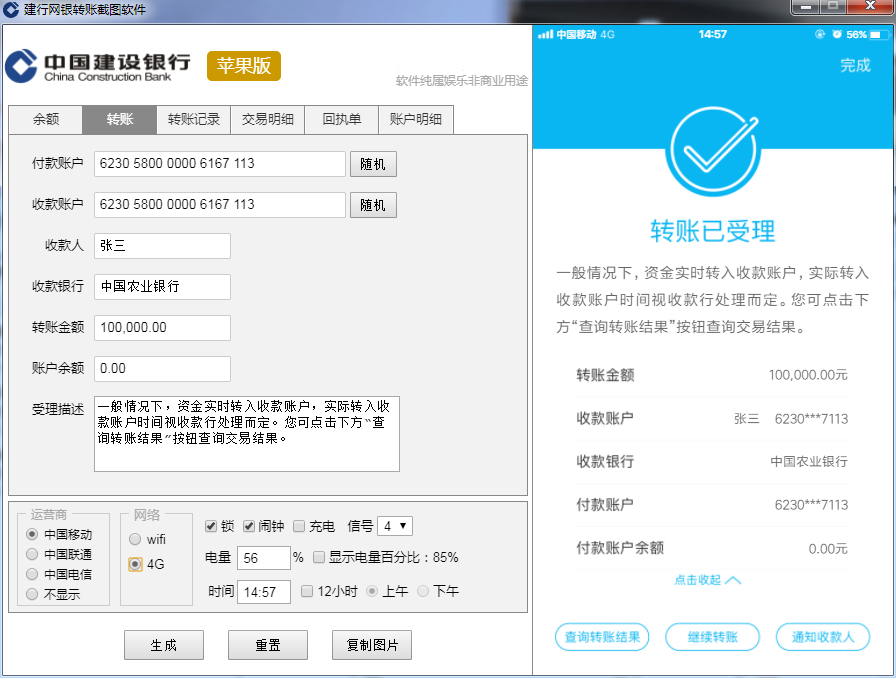Click the 时间 input showing 14:57
The width and height of the screenshot is (896, 678).
(264, 592)
